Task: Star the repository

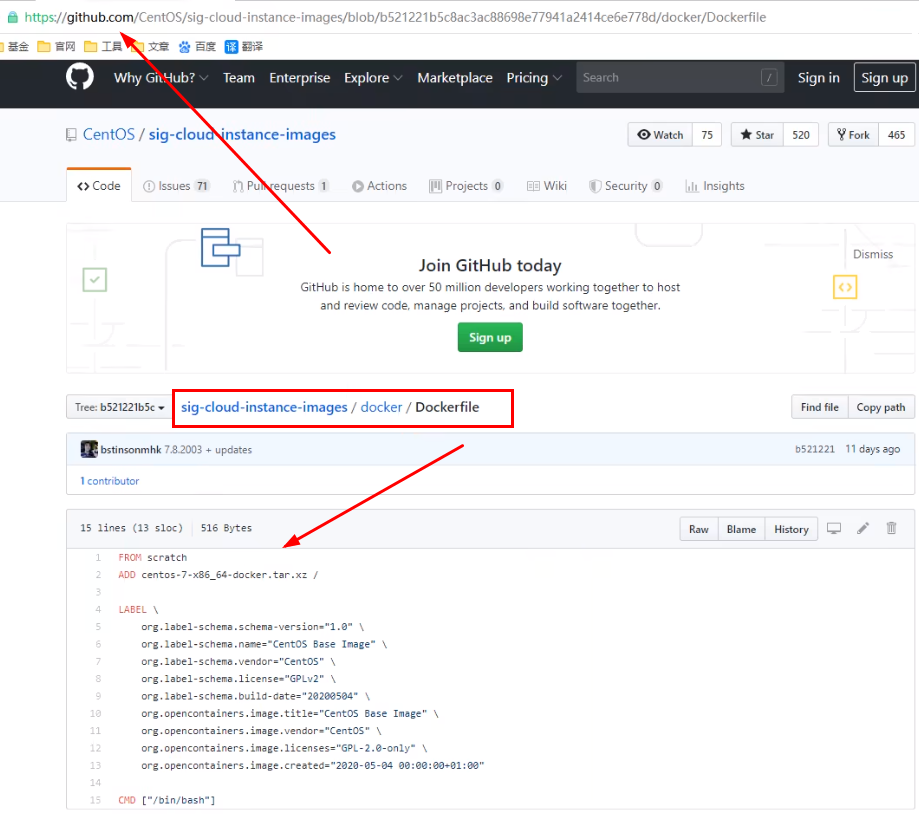Action: point(757,135)
